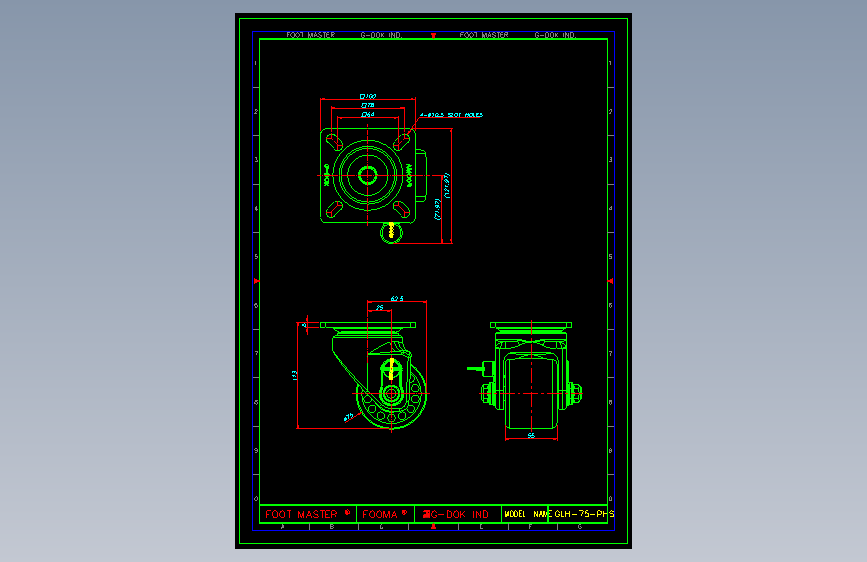Click the '4-Ø10.5 SLOT HOLES' annotation

(451, 115)
